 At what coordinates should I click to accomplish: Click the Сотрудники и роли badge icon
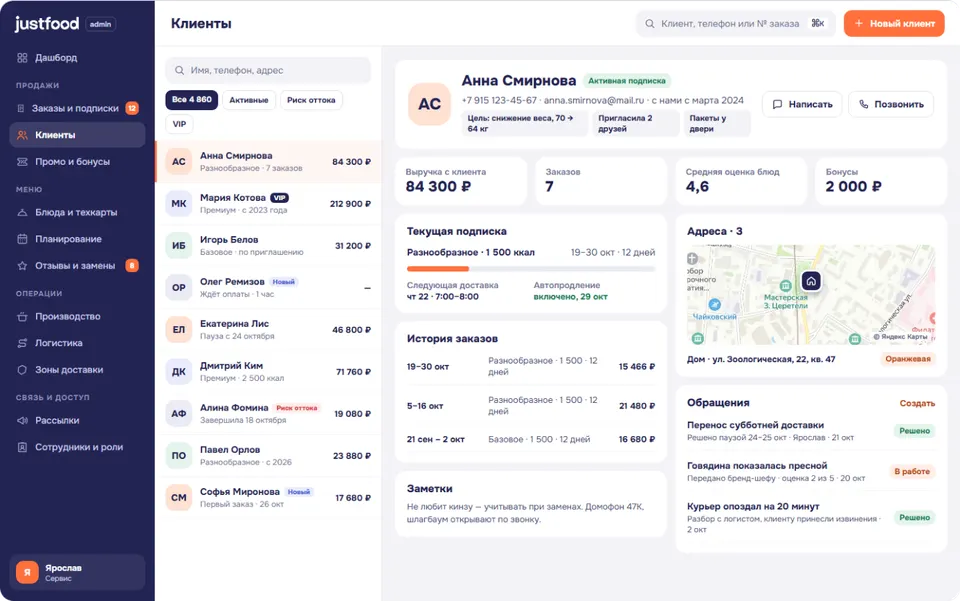(22, 447)
